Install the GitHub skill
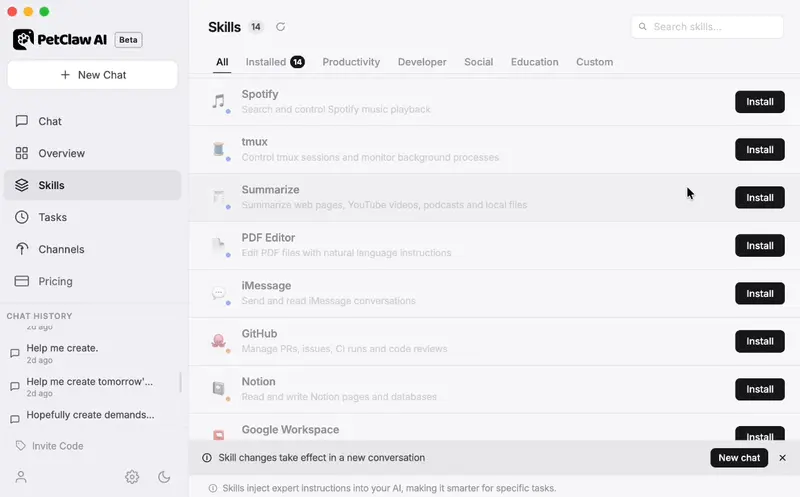Image resolution: width=800 pixels, height=497 pixels. 760,341
